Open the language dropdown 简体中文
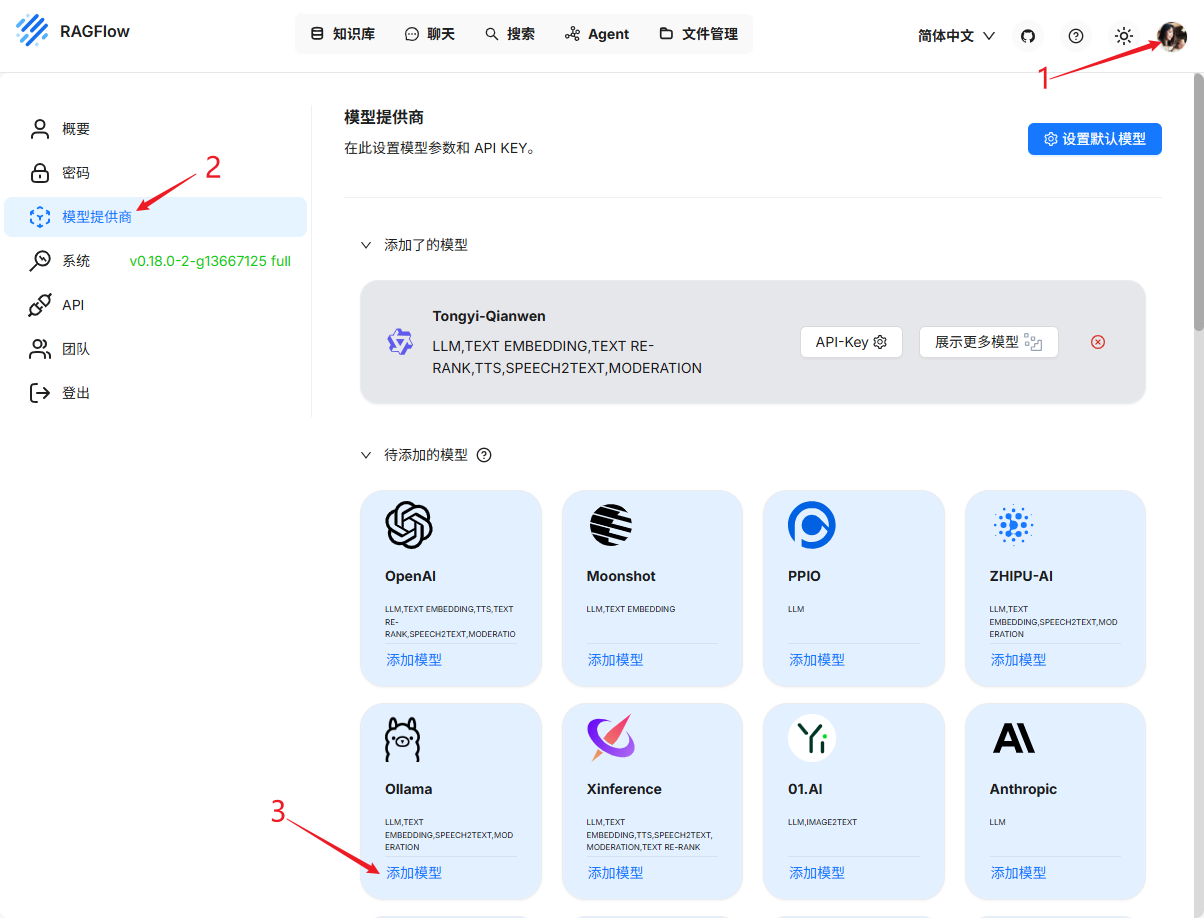This screenshot has width=1204, height=918. point(956,36)
